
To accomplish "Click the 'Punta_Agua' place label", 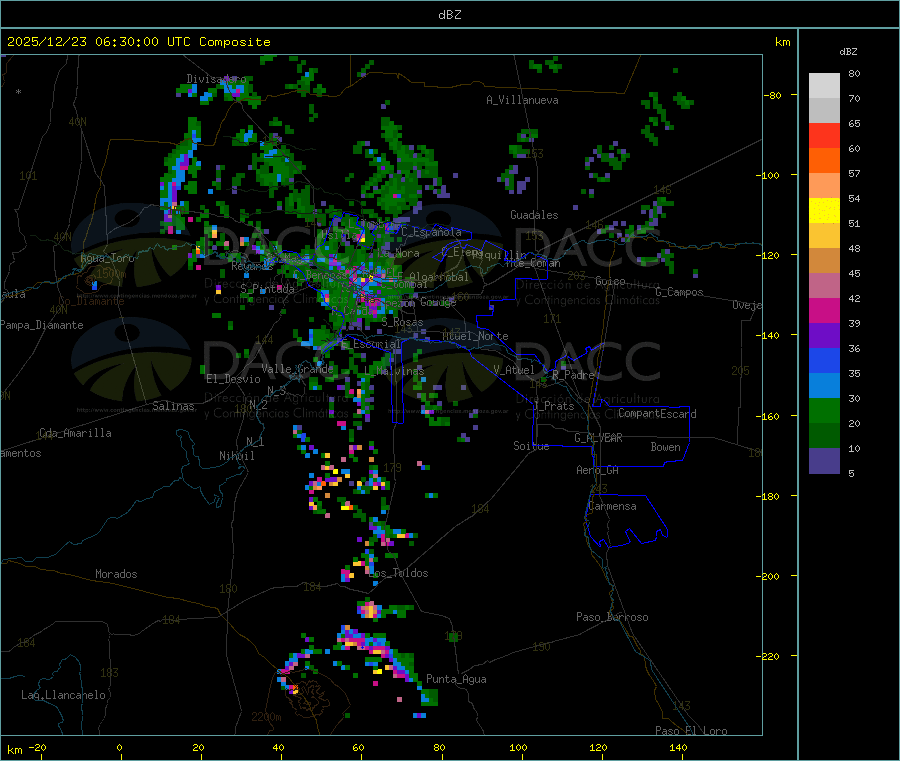I will click(456, 679).
